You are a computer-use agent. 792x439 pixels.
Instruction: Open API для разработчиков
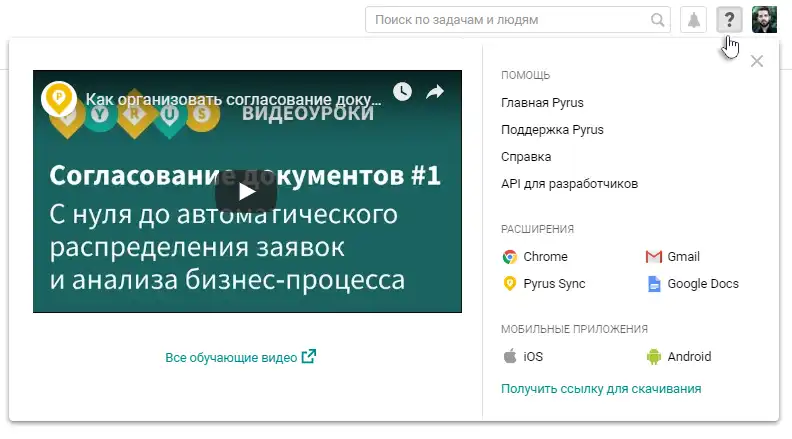pos(569,184)
